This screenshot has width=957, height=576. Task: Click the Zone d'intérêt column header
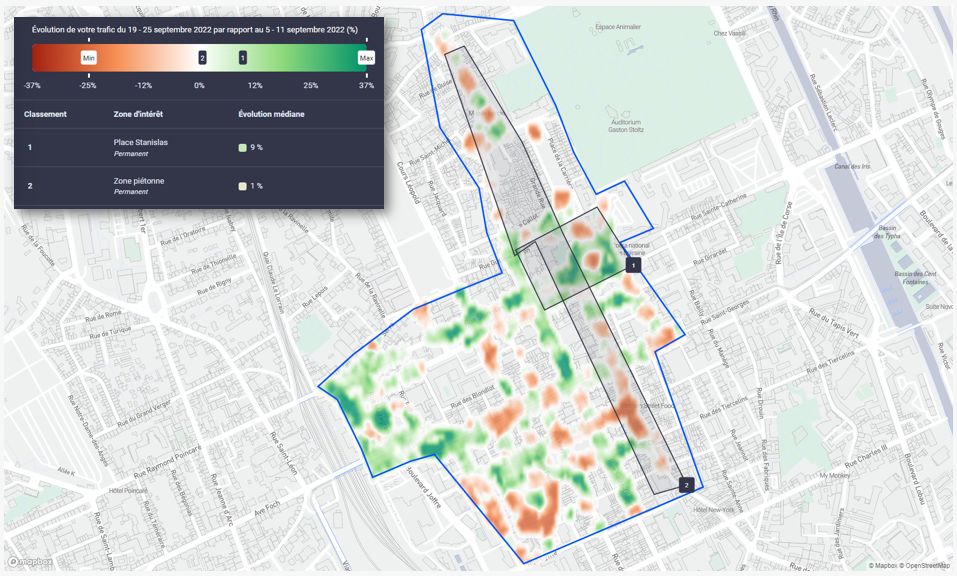[x=138, y=114]
